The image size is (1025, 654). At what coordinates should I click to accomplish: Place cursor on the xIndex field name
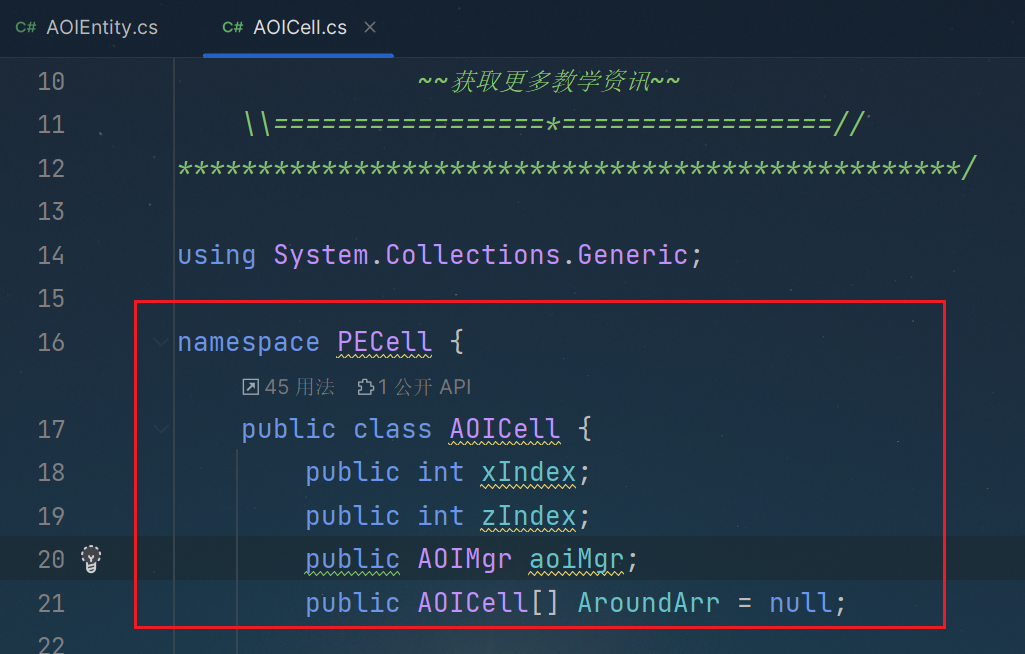(x=529, y=472)
